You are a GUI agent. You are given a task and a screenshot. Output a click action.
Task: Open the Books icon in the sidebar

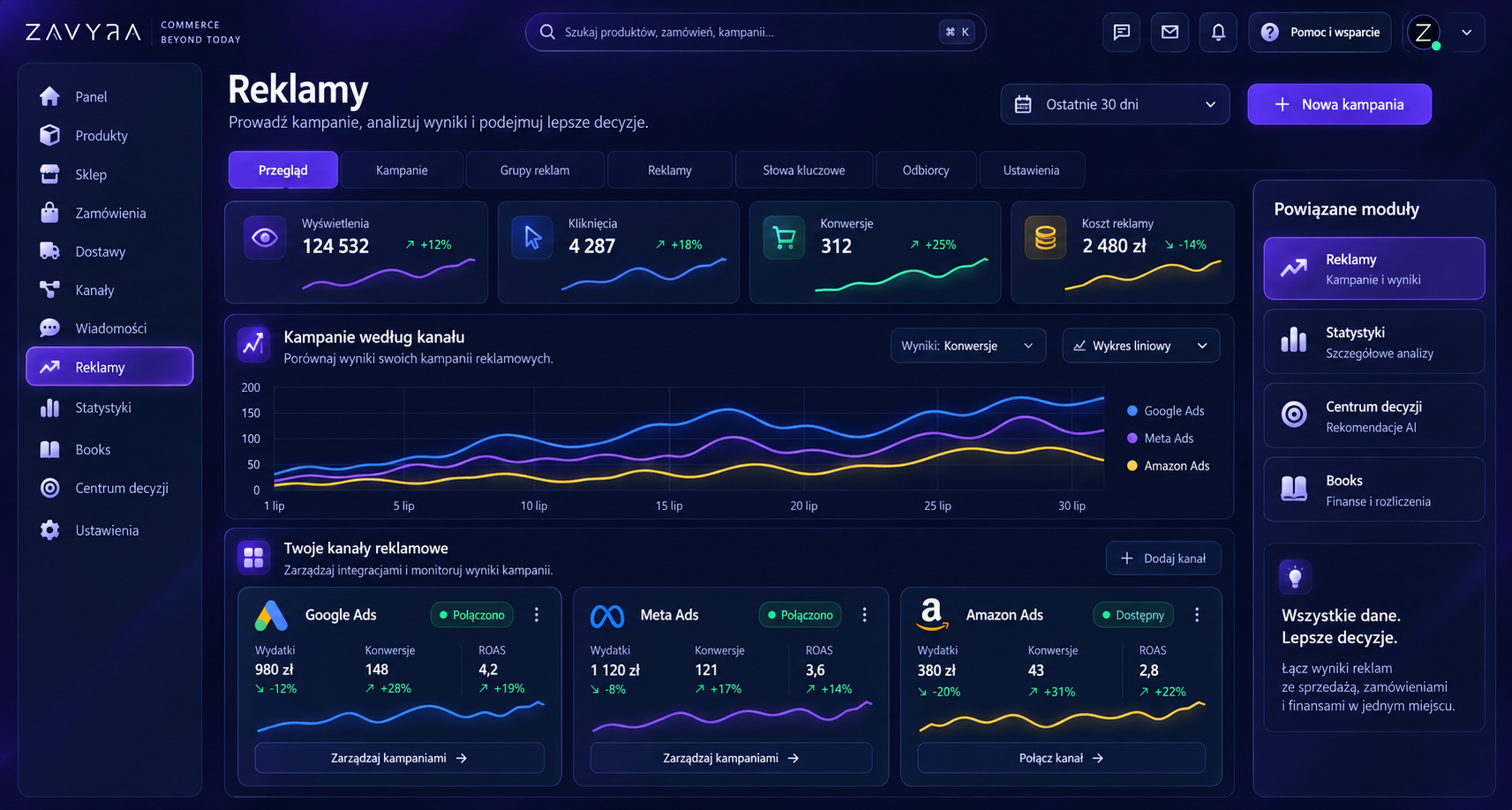pos(49,449)
